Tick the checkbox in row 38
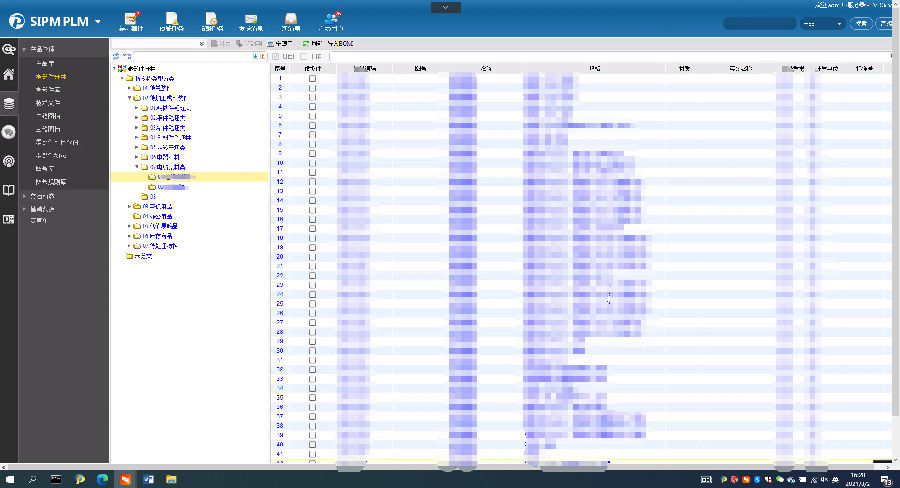The width and height of the screenshot is (900, 488). [x=312, y=425]
